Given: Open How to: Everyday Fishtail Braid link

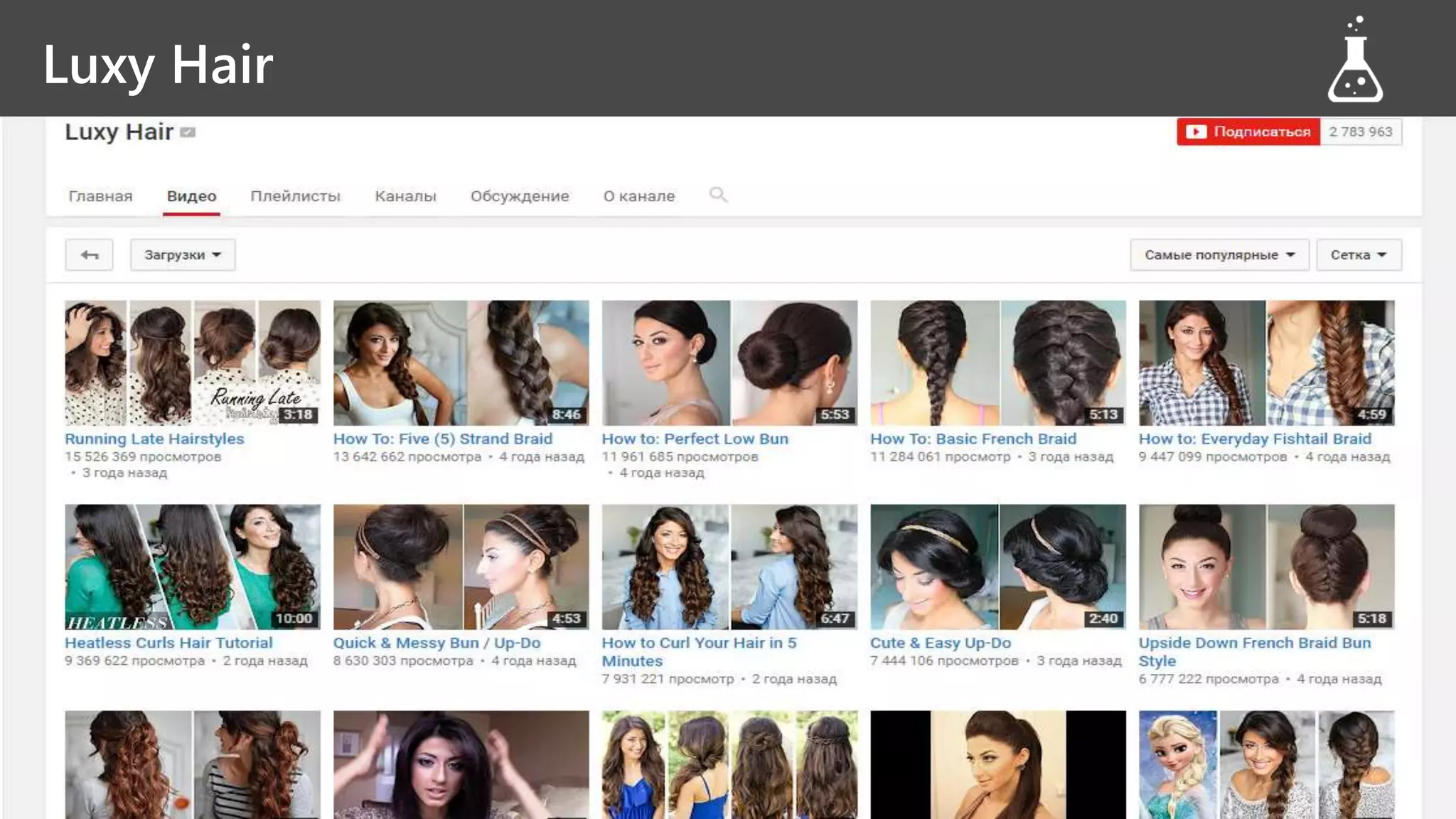Looking at the screenshot, I should [x=1255, y=439].
